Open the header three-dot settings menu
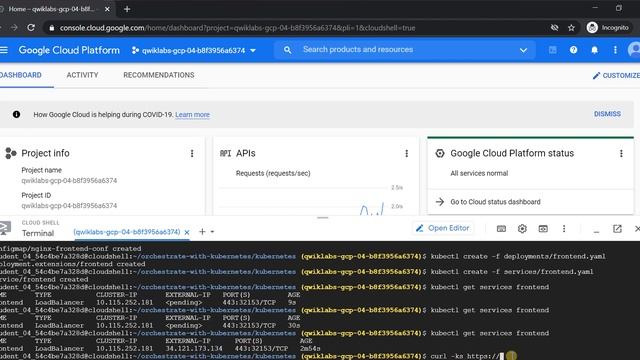Viewport: 640px width, 360px height. coord(615,50)
